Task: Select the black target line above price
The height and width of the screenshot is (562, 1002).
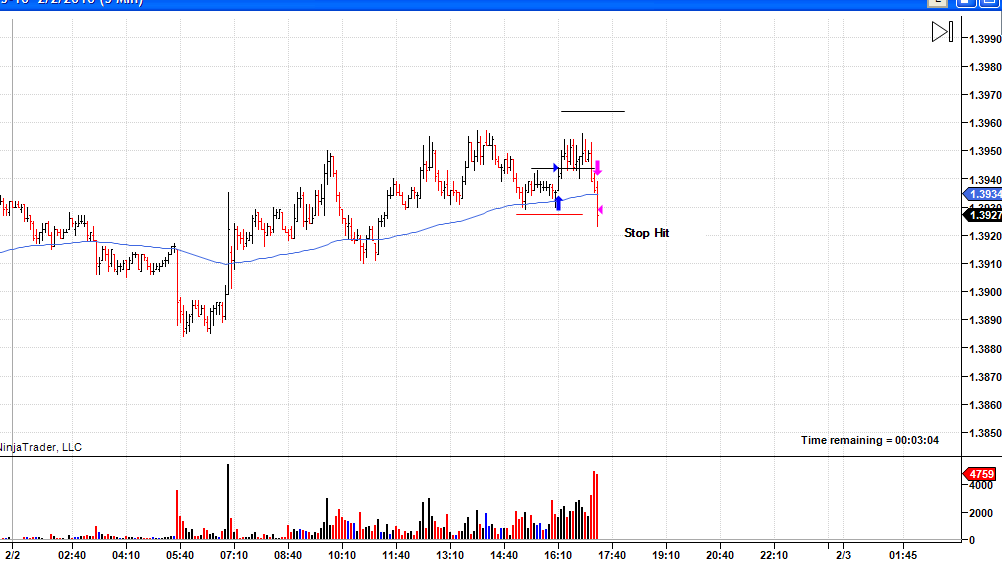Action: tap(592, 111)
